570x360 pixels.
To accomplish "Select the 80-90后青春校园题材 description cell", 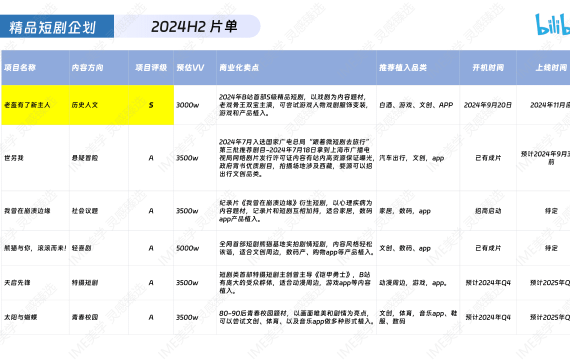I will pyautogui.click(x=296, y=317).
